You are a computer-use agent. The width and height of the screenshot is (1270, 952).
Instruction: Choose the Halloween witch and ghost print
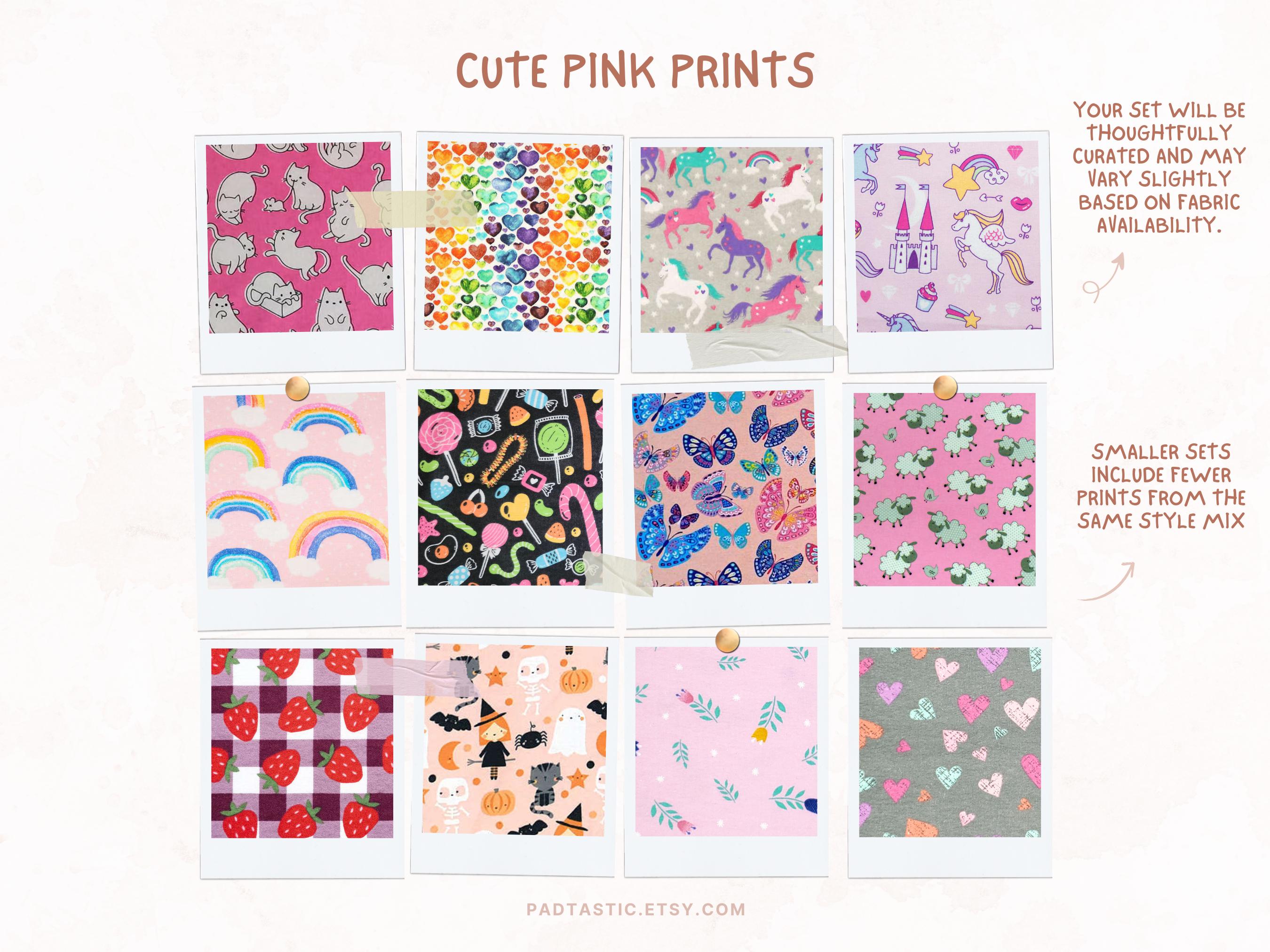click(x=515, y=740)
